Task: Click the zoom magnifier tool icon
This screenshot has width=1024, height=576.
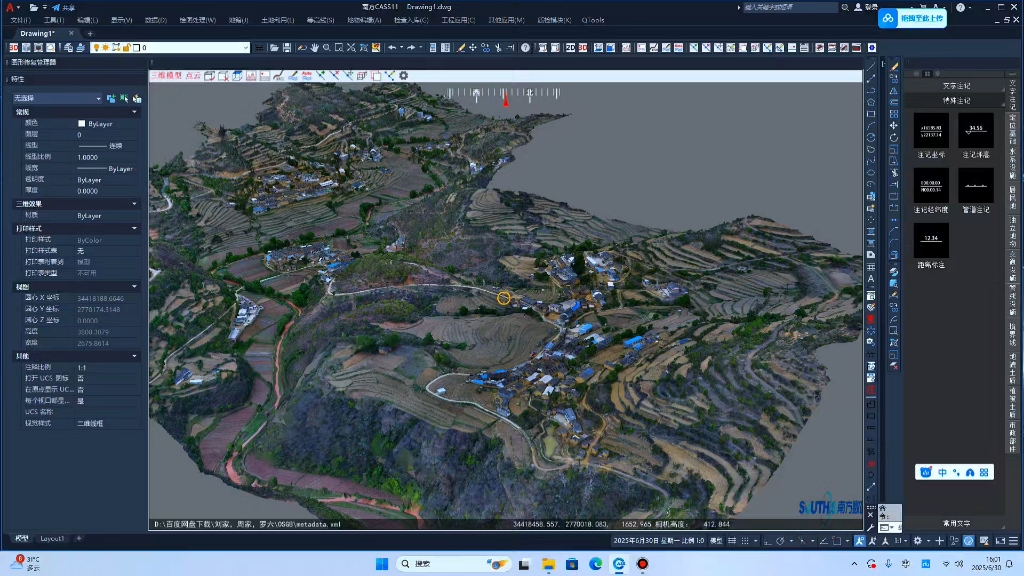Action: (327, 47)
